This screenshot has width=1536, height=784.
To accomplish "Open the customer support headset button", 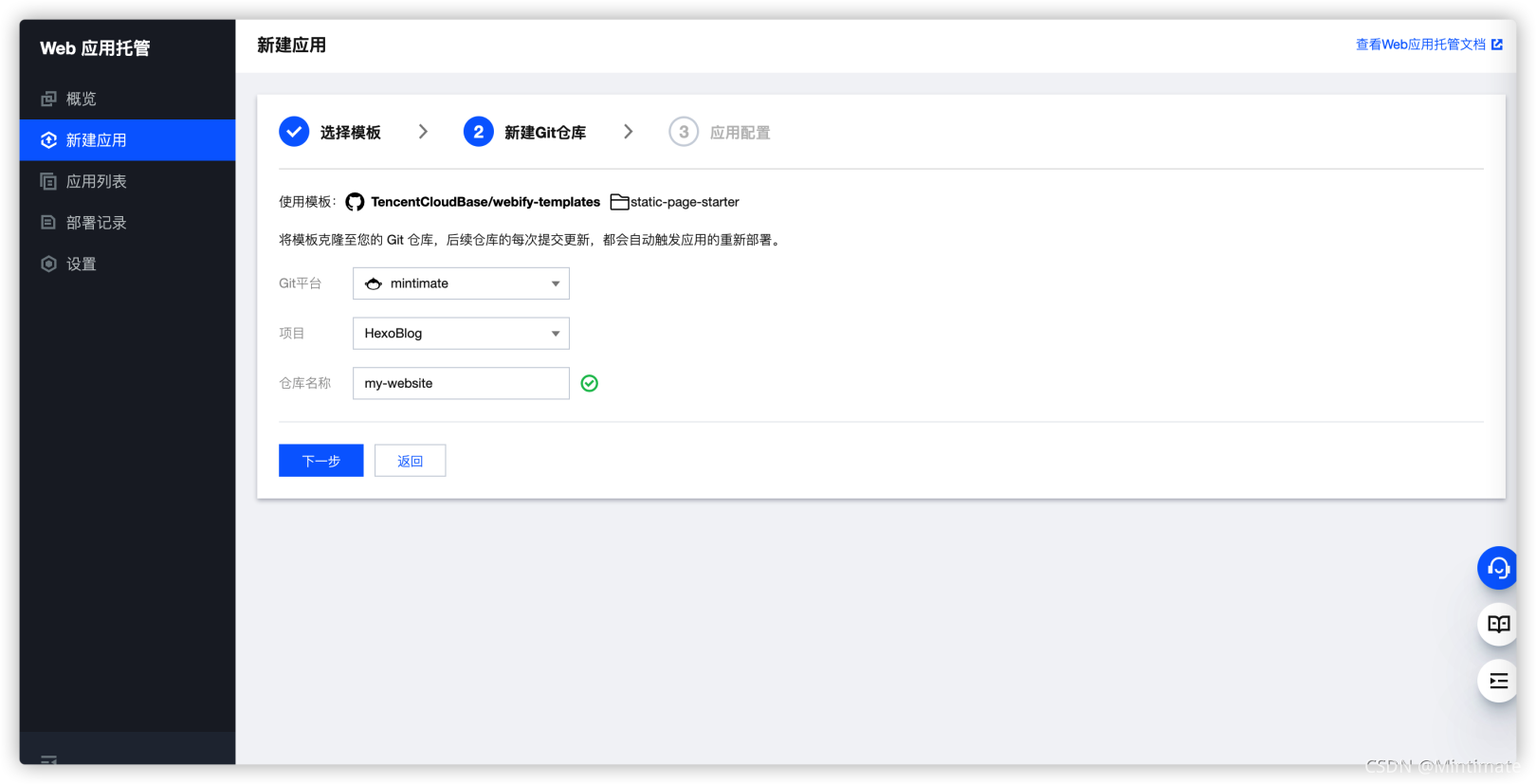I will (1498, 568).
